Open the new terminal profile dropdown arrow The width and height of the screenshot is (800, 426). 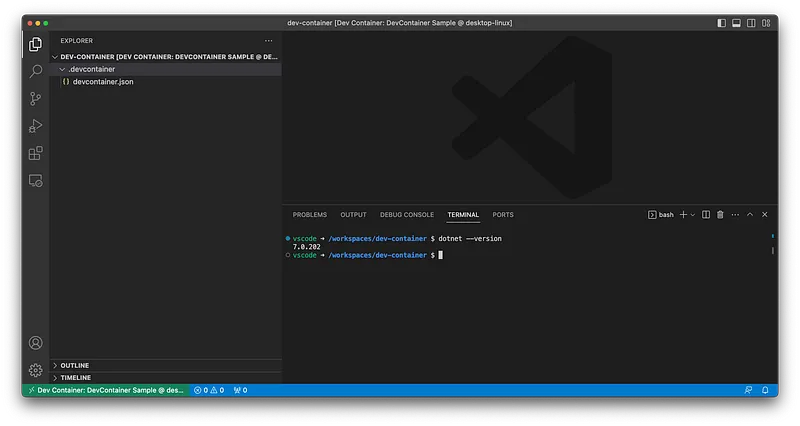click(693, 214)
